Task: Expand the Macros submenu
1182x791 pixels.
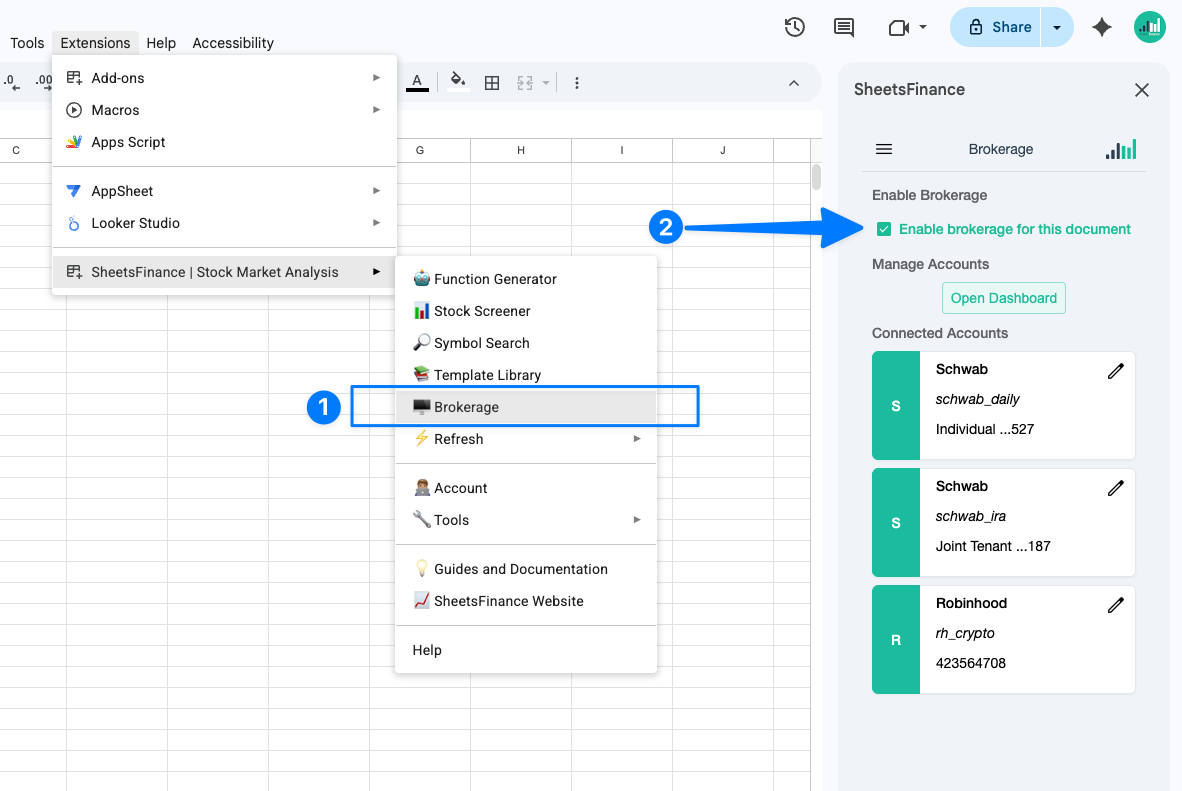Action: point(224,110)
